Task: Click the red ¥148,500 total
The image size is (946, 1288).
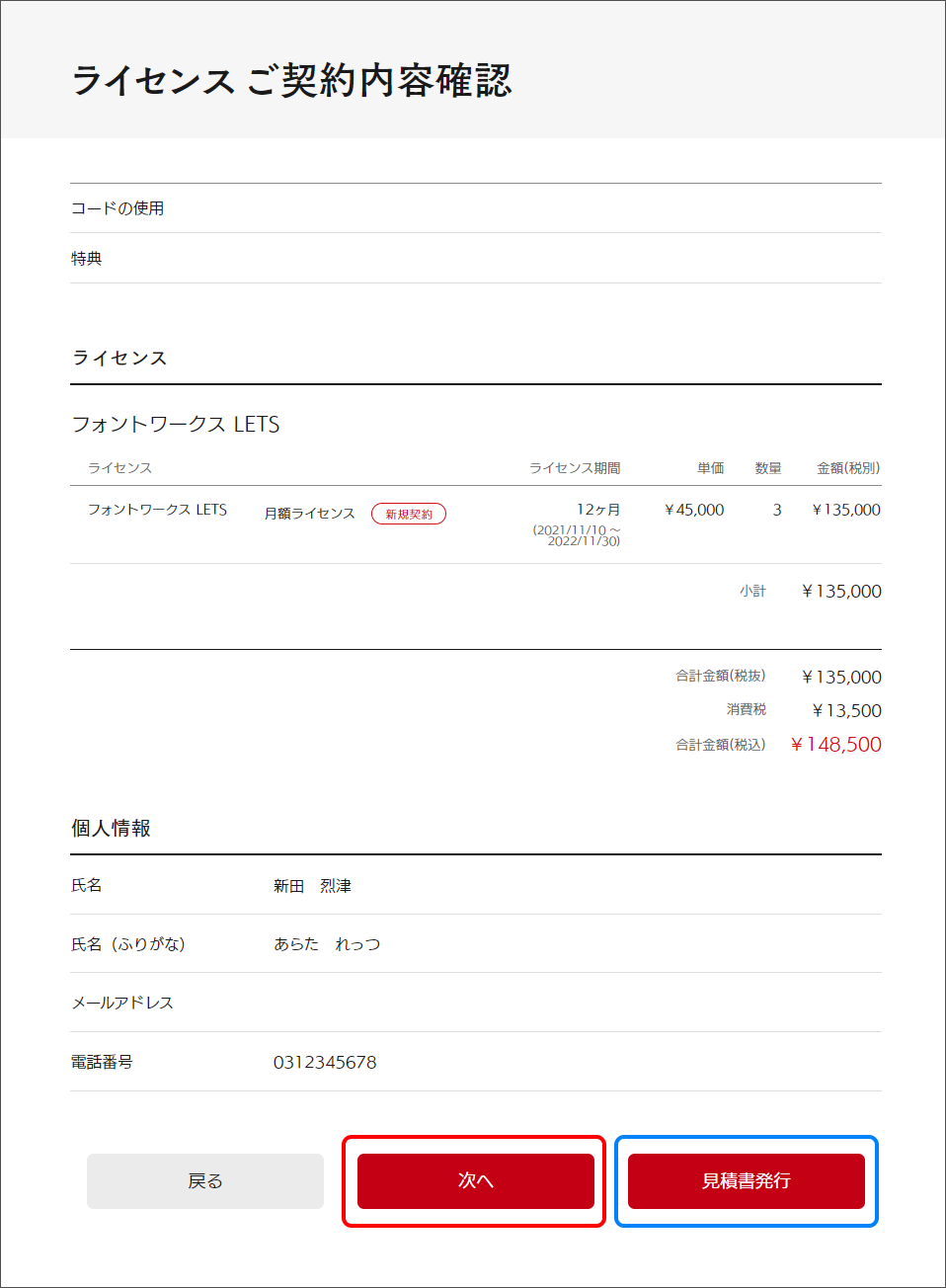Action: tap(835, 745)
